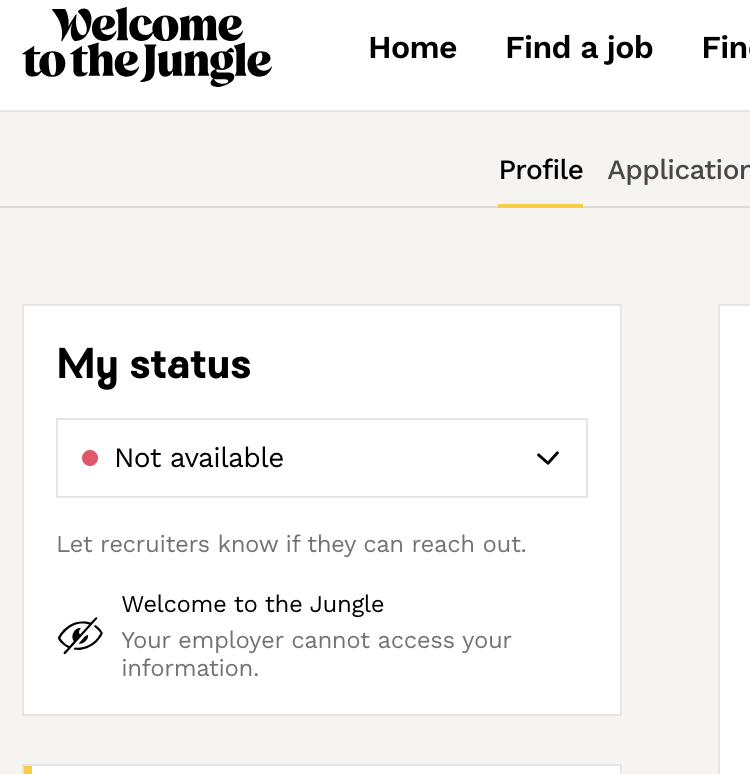Screen dimensions: 750x774
Task: Click the yellow accent bar on the lower card
Action: (x=28, y=769)
